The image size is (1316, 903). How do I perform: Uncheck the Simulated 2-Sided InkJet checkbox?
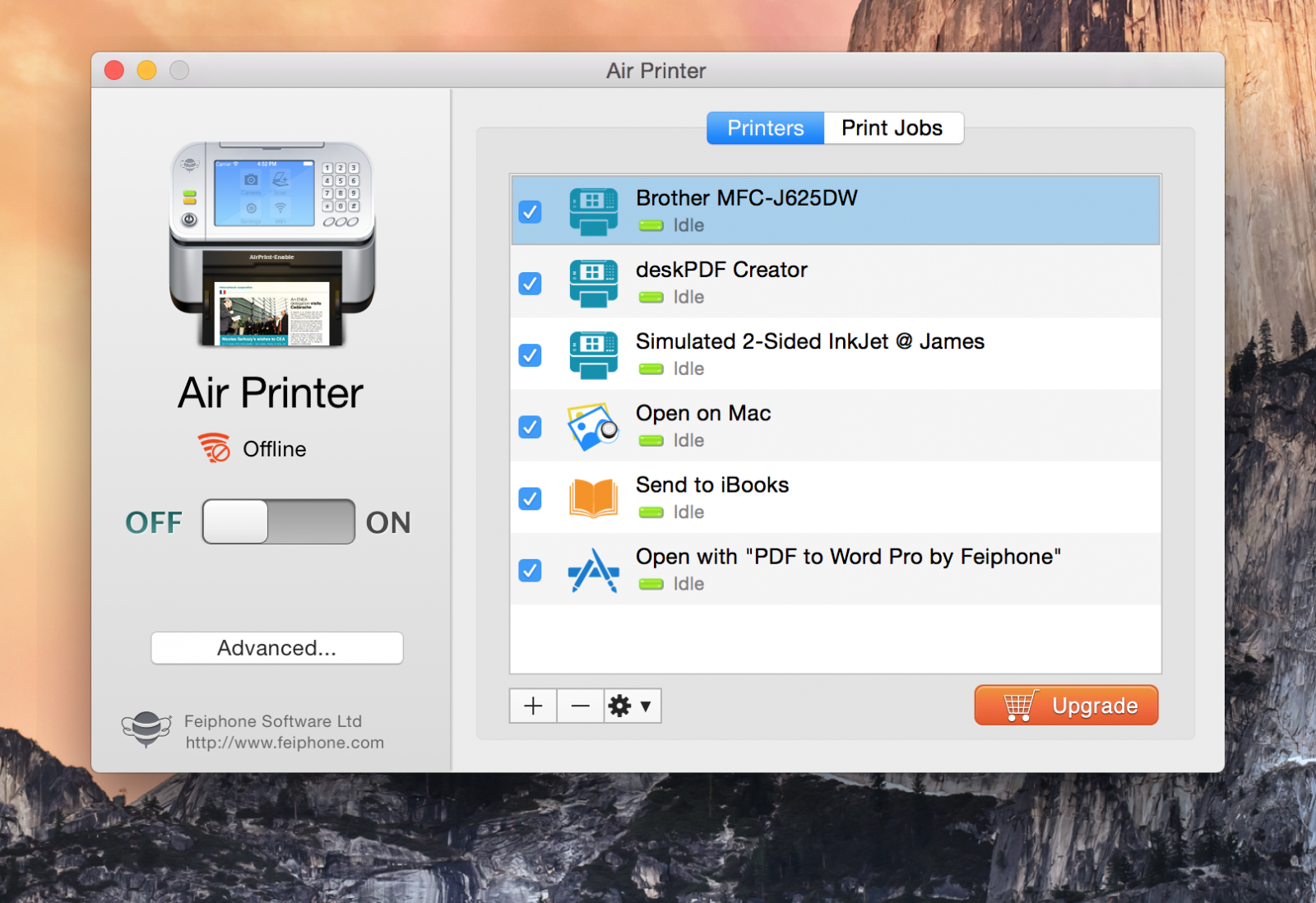[531, 354]
